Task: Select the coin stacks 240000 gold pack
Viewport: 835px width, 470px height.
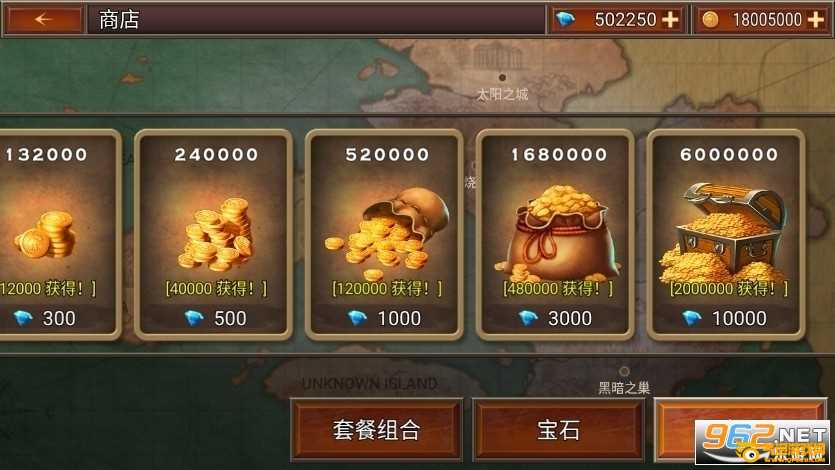Action: point(213,235)
